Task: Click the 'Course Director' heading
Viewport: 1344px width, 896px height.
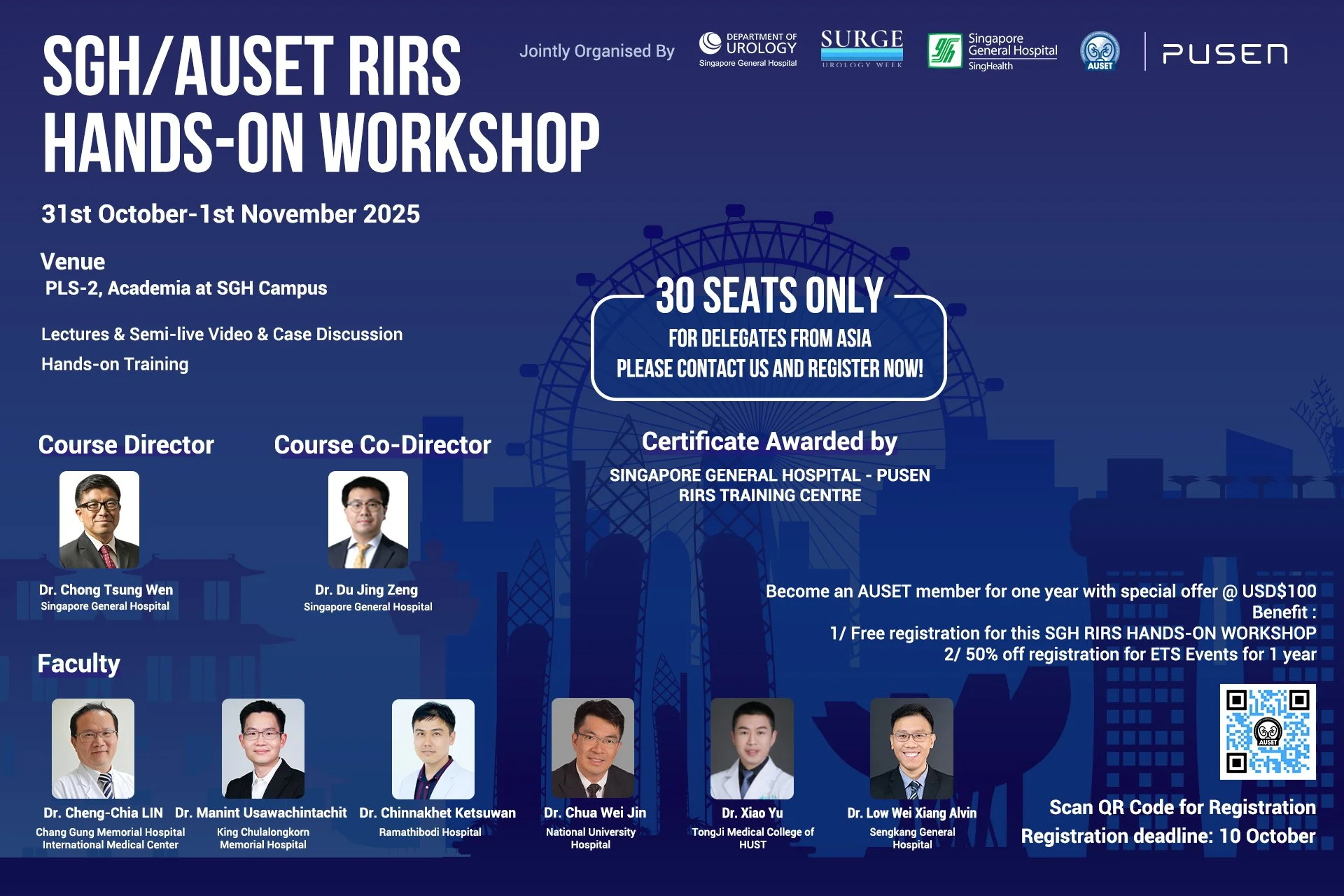Action: coord(126,445)
